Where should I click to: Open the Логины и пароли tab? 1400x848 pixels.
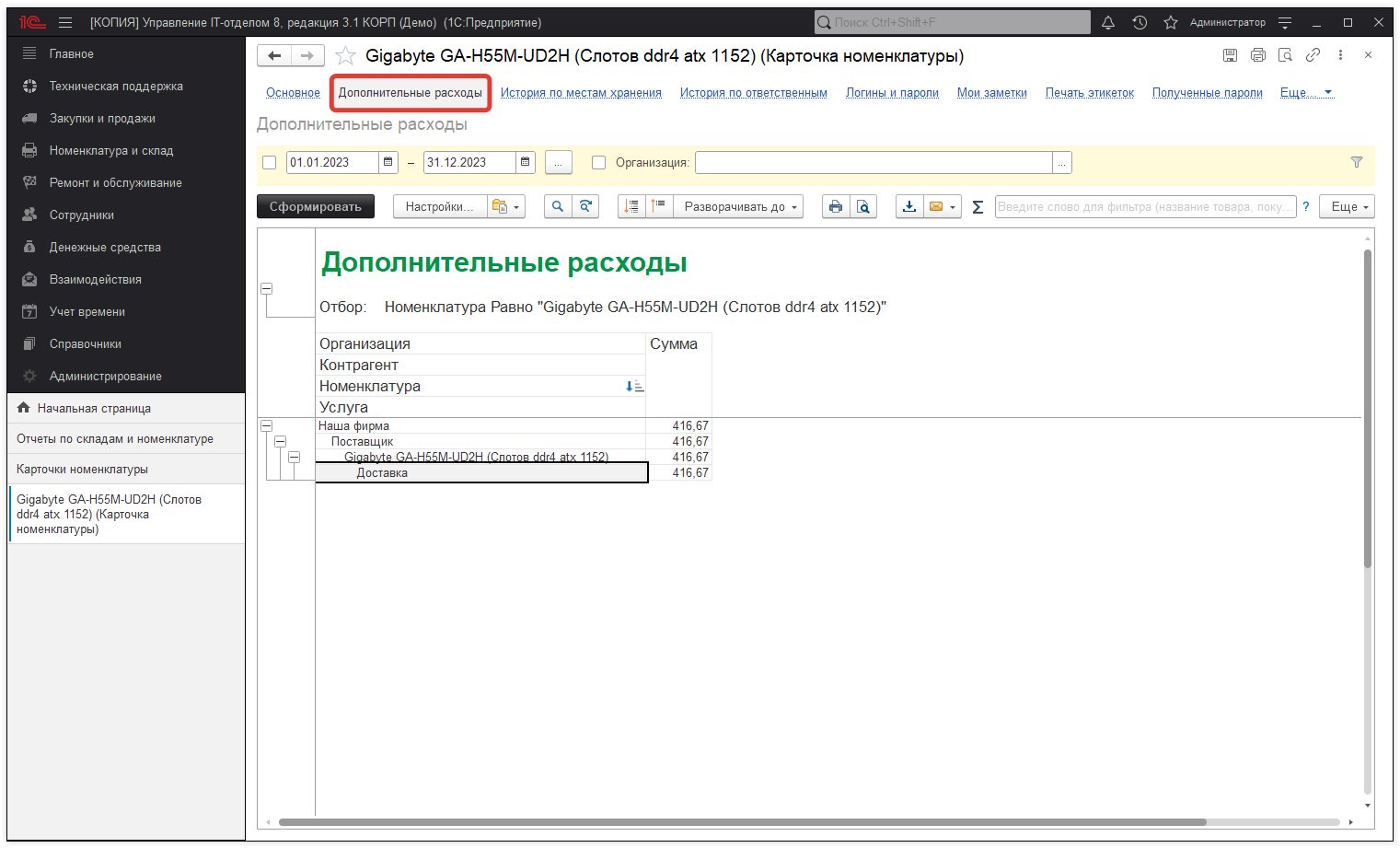892,92
